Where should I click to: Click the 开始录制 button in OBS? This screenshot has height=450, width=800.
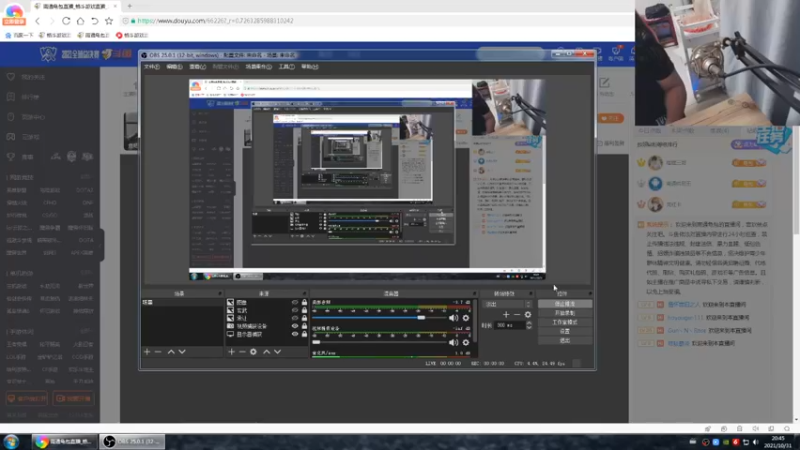[x=565, y=313]
